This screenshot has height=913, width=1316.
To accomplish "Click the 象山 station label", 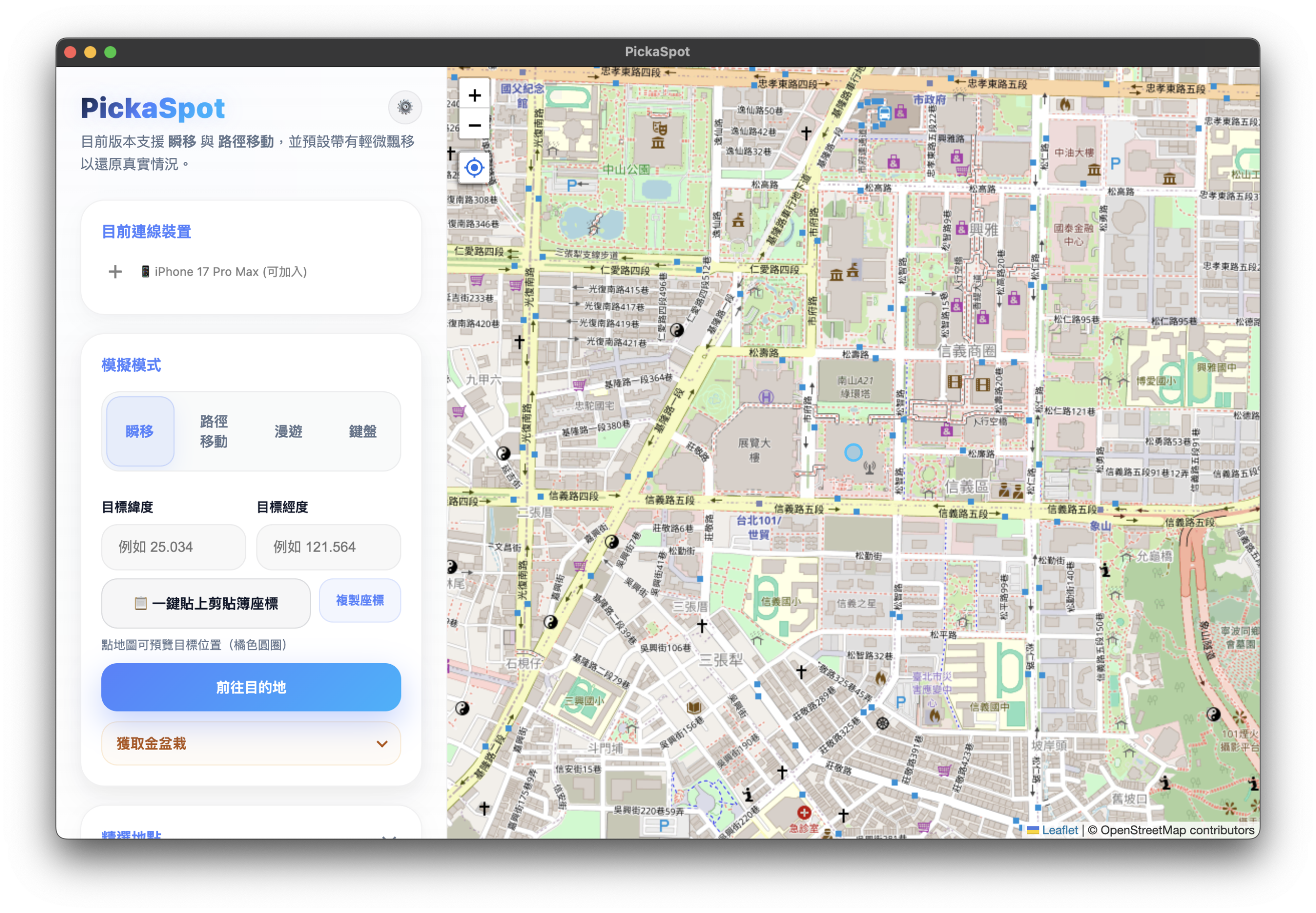I will (1100, 526).
